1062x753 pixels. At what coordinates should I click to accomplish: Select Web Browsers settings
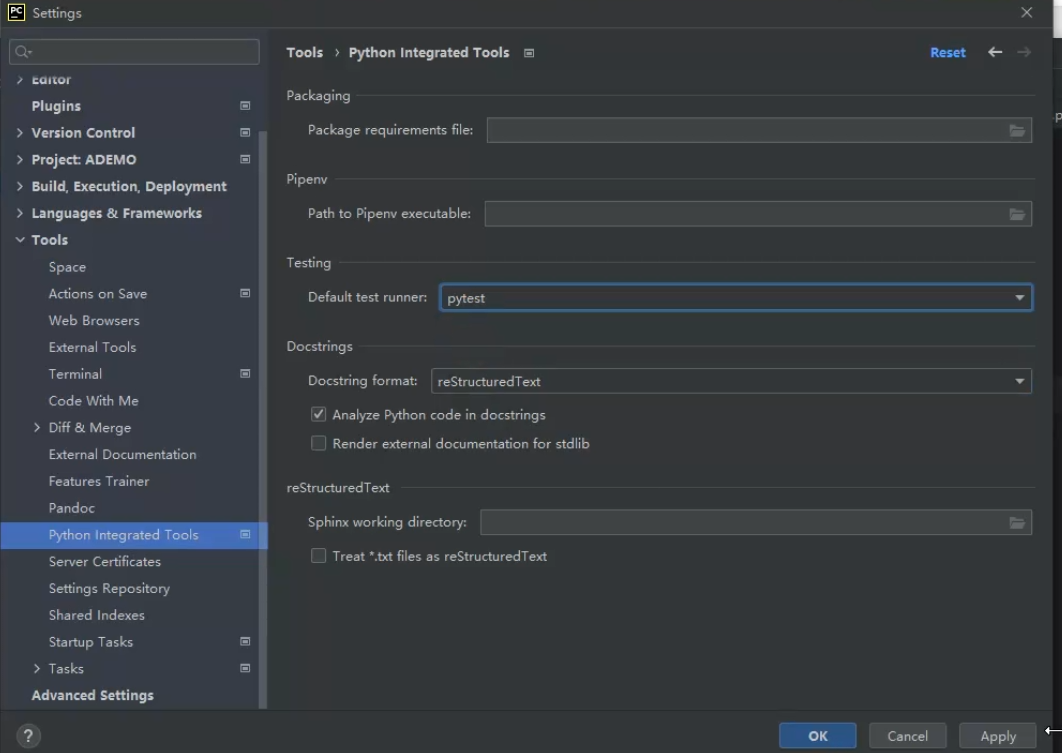pos(94,320)
